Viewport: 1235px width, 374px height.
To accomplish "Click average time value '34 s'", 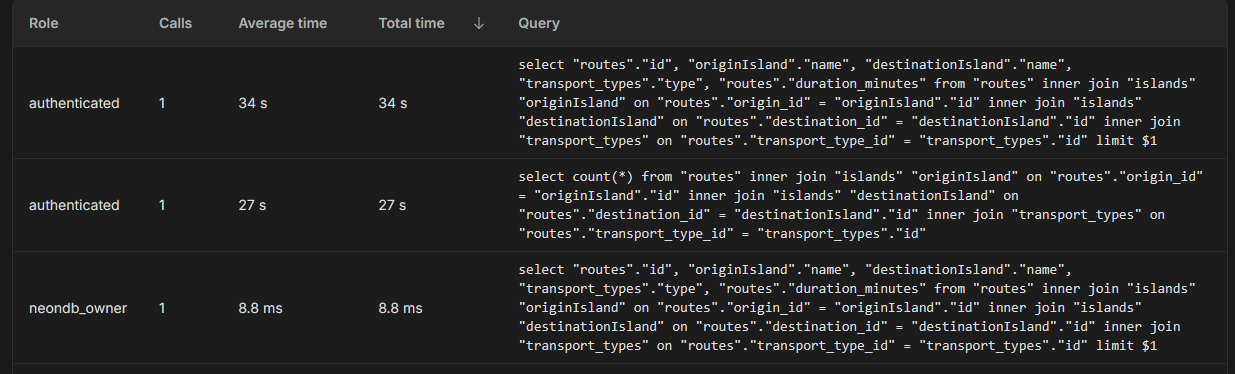I will (x=252, y=103).
